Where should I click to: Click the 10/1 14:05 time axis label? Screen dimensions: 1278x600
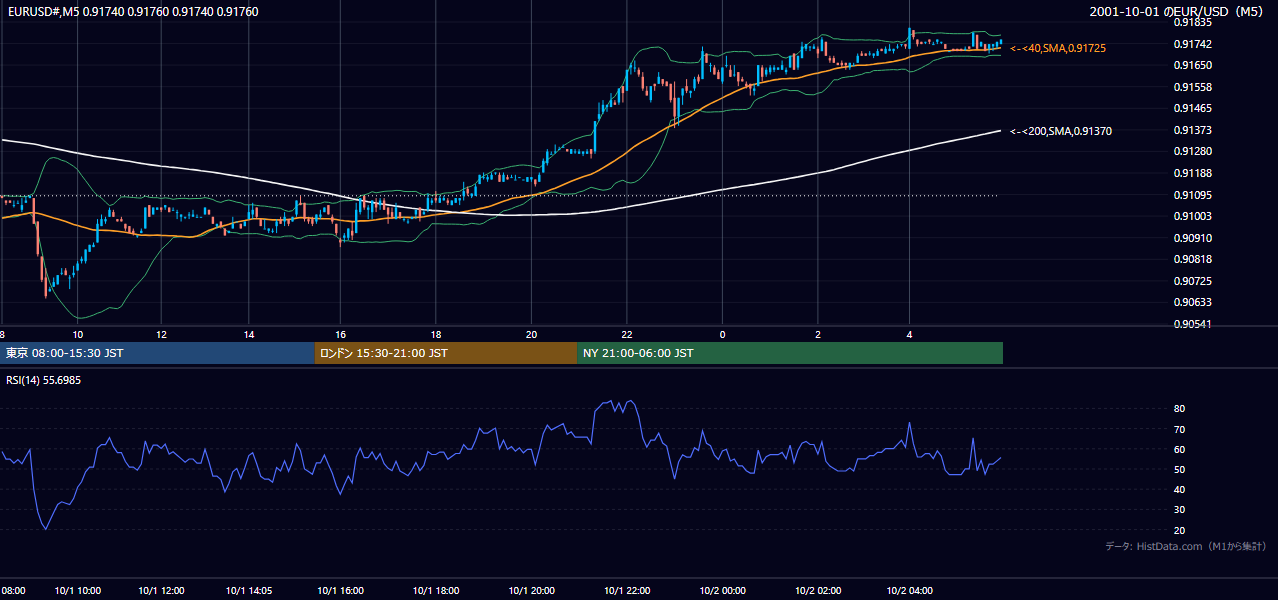[249, 590]
